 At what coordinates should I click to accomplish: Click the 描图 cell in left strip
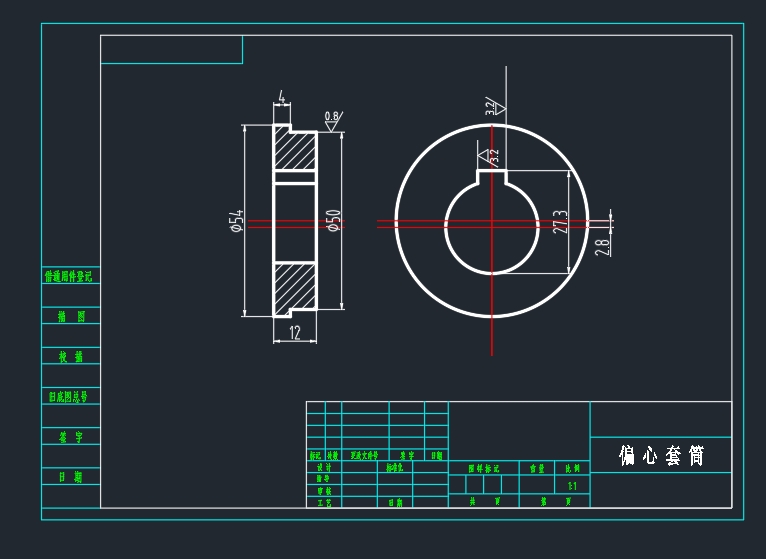[x=71, y=316]
